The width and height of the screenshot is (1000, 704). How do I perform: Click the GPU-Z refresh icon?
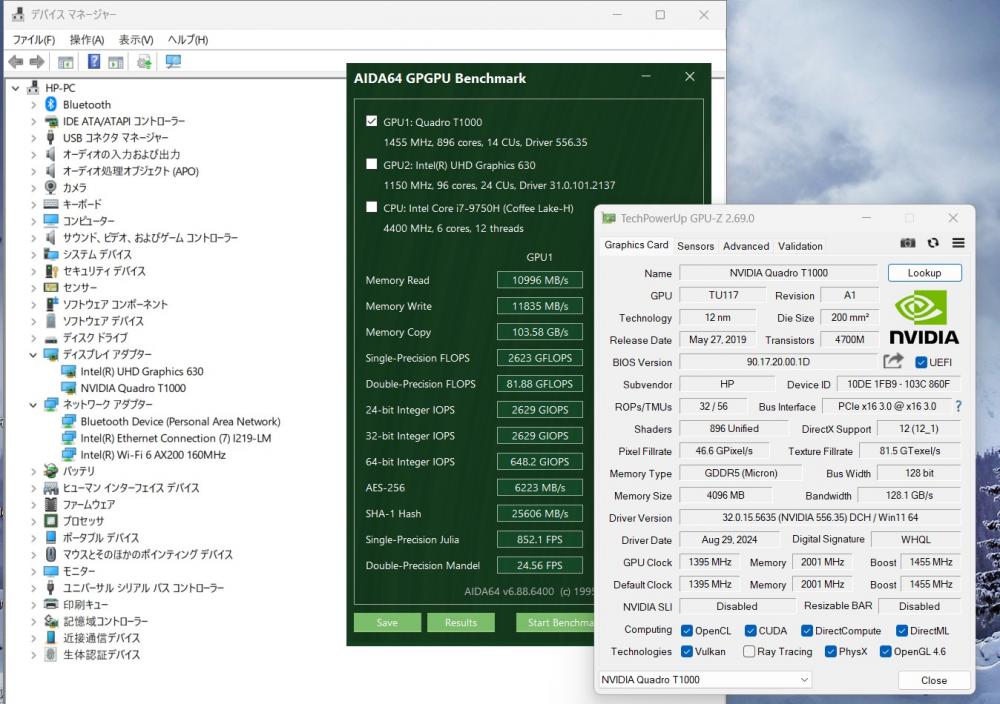click(933, 244)
